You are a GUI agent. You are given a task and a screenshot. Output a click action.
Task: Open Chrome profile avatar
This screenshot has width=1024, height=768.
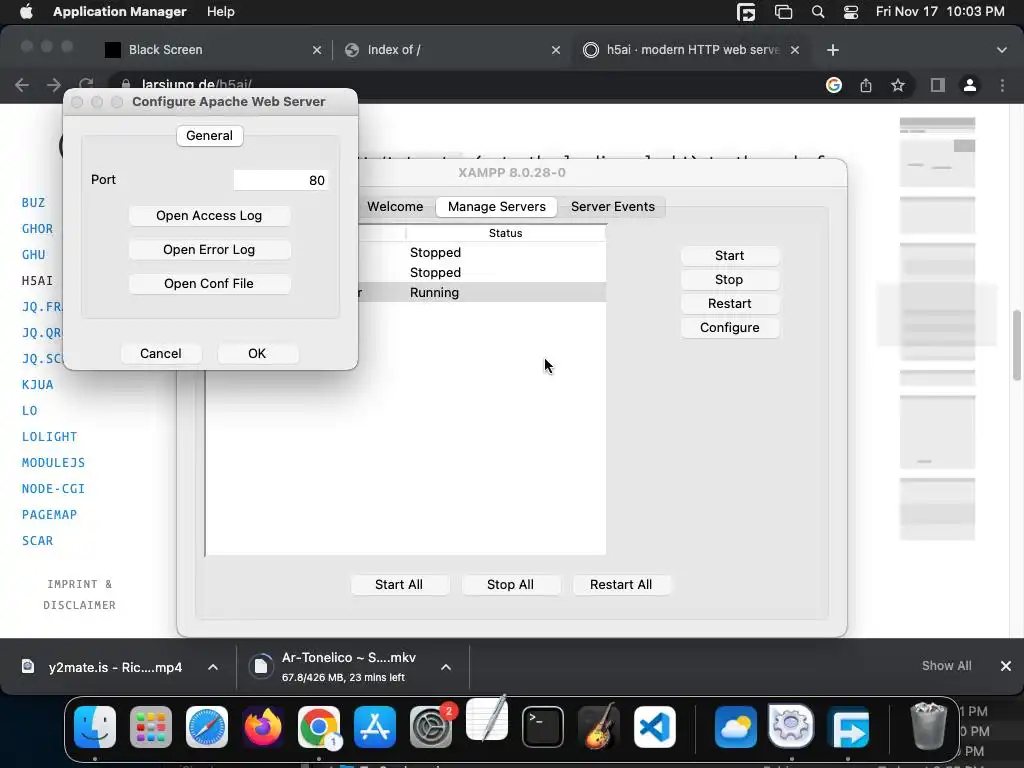pyautogui.click(x=970, y=85)
